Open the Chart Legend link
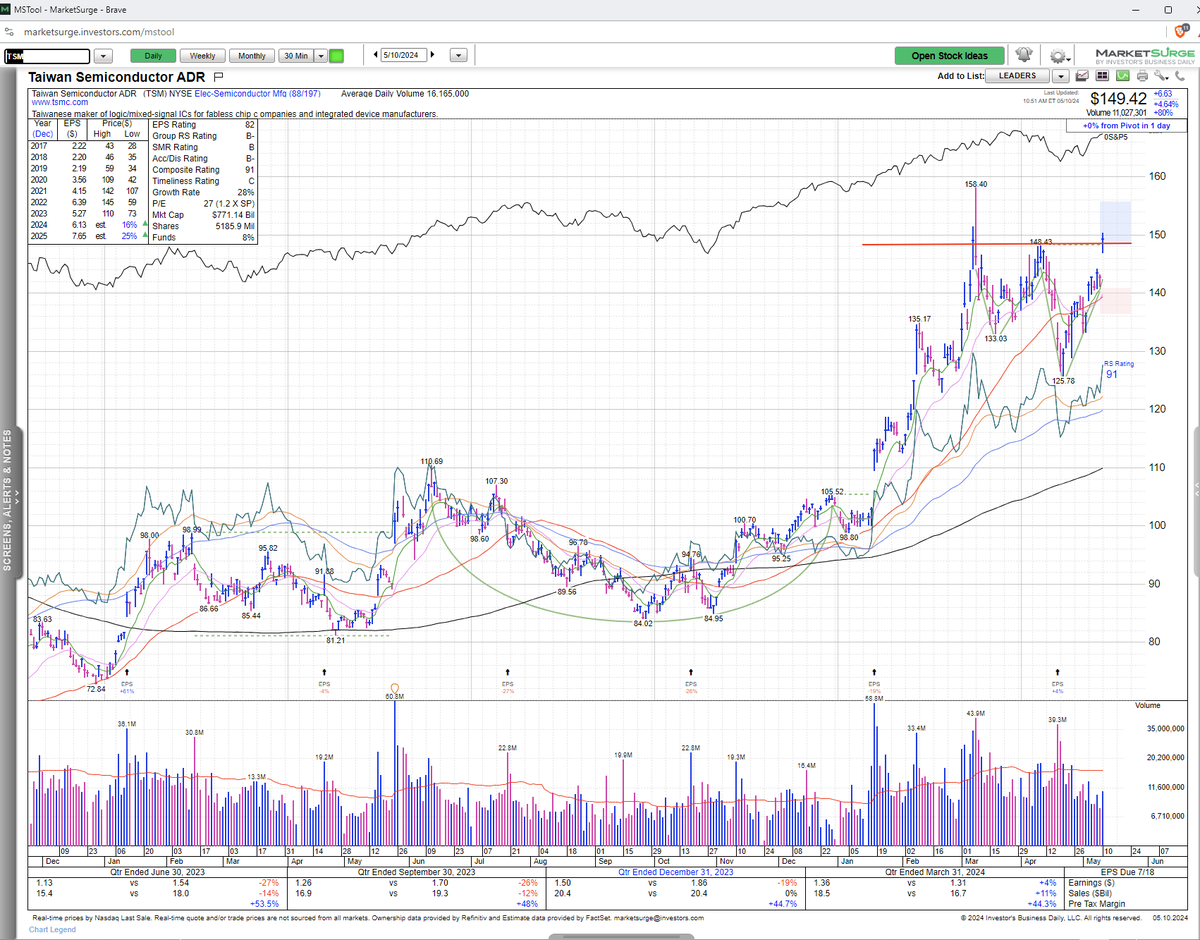The width and height of the screenshot is (1200, 940). click(x=52, y=930)
